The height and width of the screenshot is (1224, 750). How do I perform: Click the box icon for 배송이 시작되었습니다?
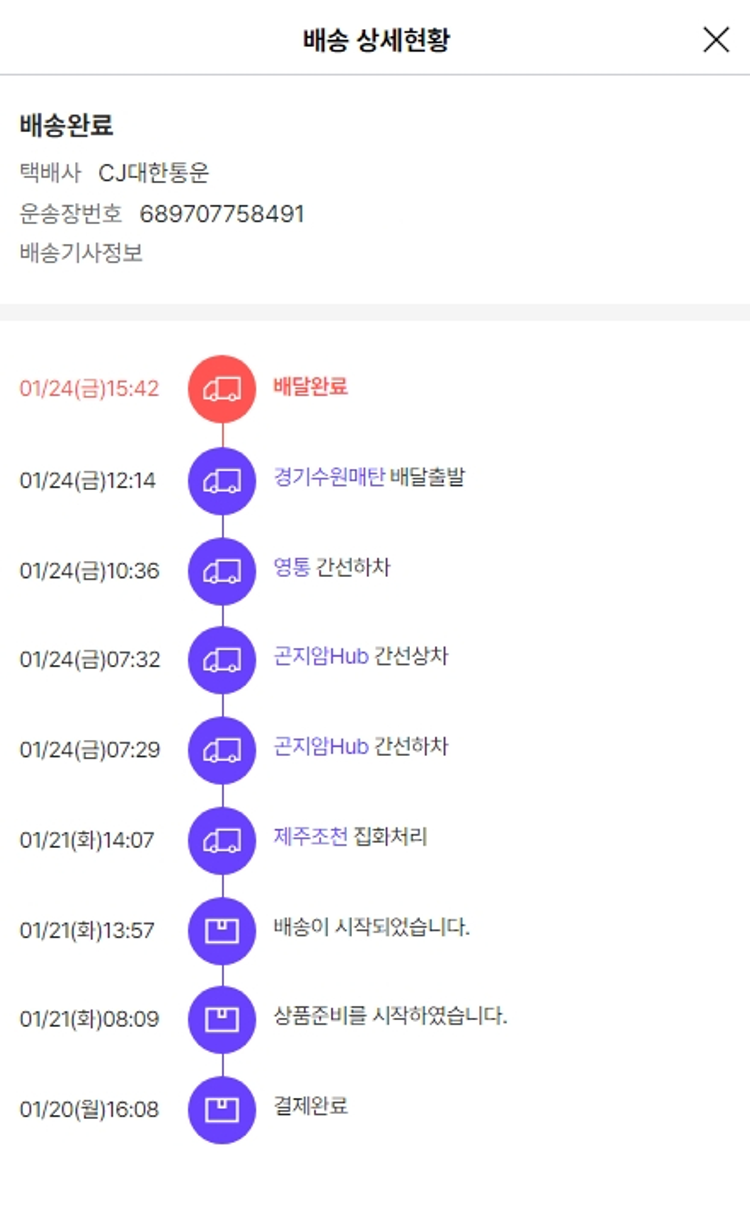222,930
